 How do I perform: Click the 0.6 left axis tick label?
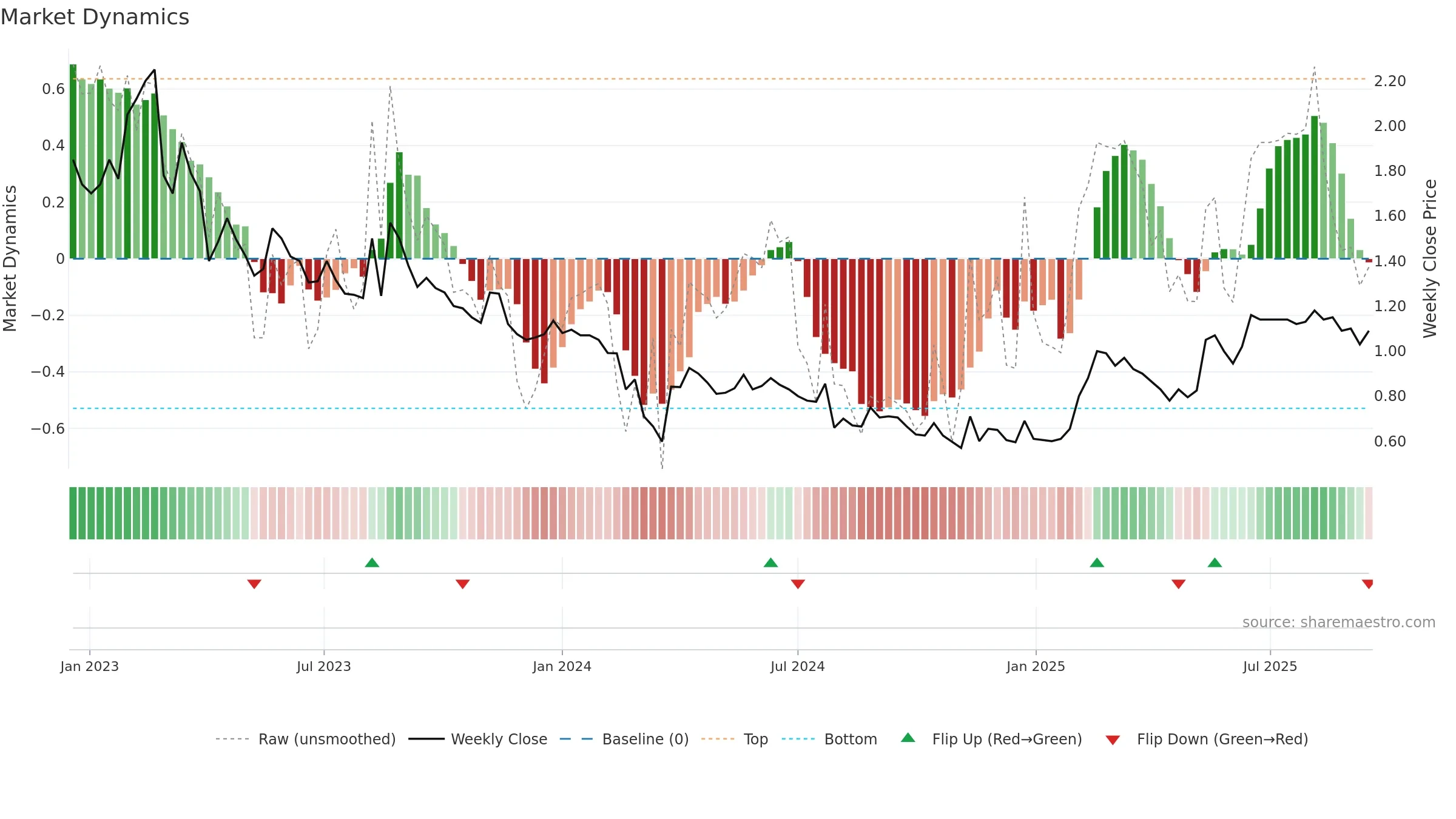pyautogui.click(x=53, y=89)
